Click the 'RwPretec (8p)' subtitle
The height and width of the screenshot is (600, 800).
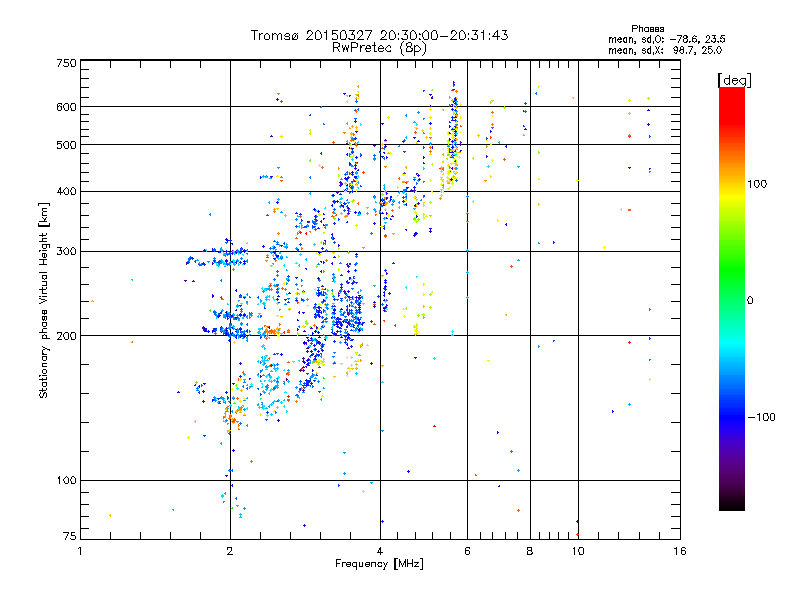tap(379, 48)
